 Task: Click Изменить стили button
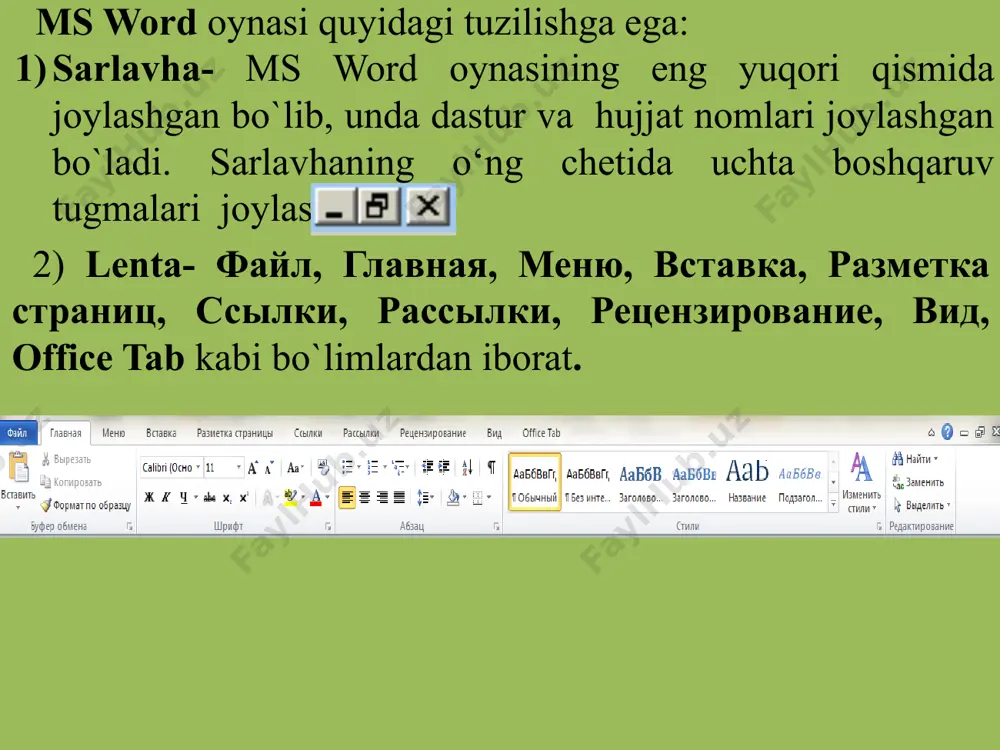(x=861, y=482)
